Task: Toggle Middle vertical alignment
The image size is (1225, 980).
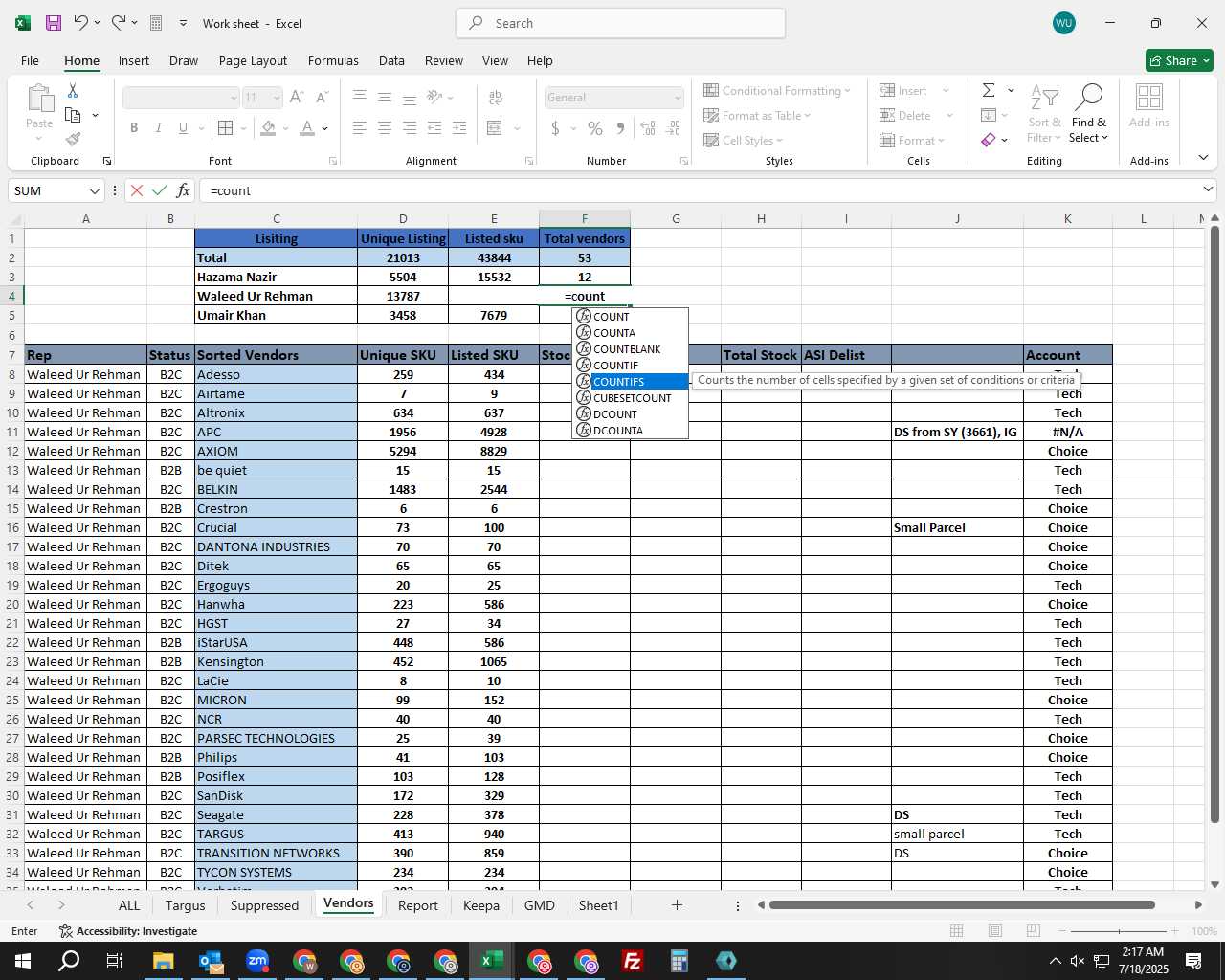Action: 385,97
